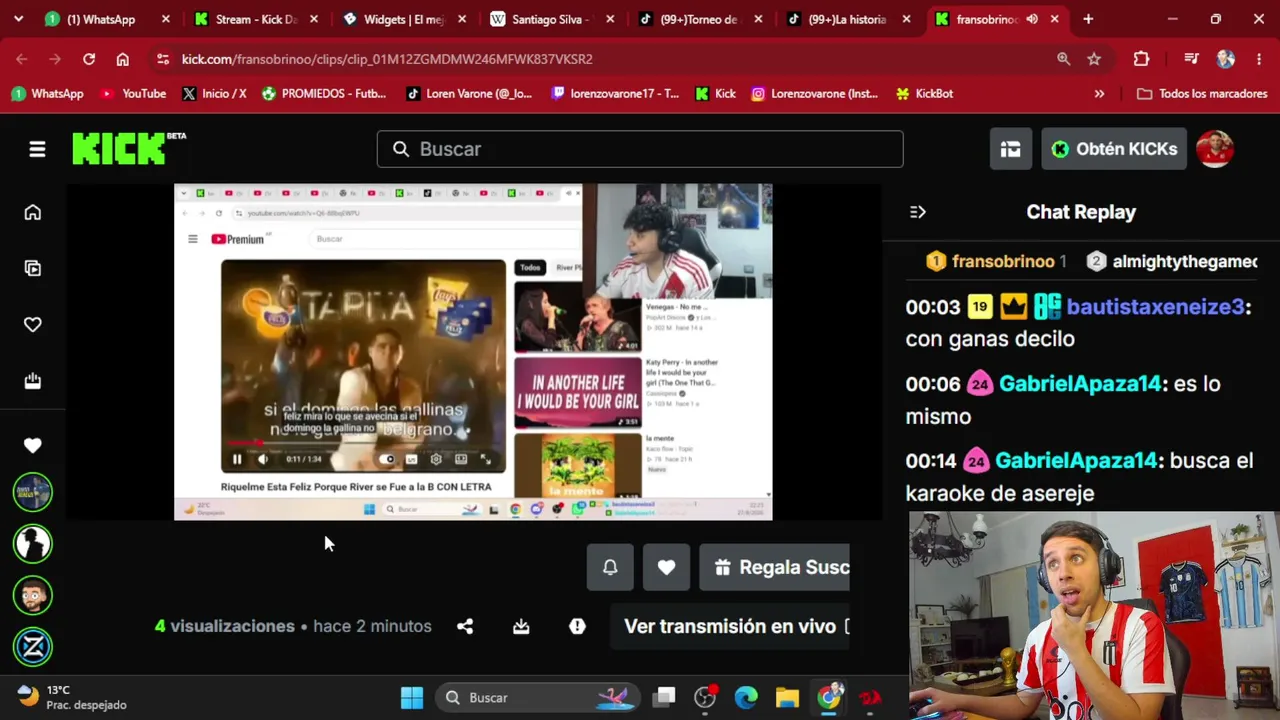This screenshot has width=1280, height=720.
Task: Toggle the bell notification button
Action: pyautogui.click(x=610, y=567)
